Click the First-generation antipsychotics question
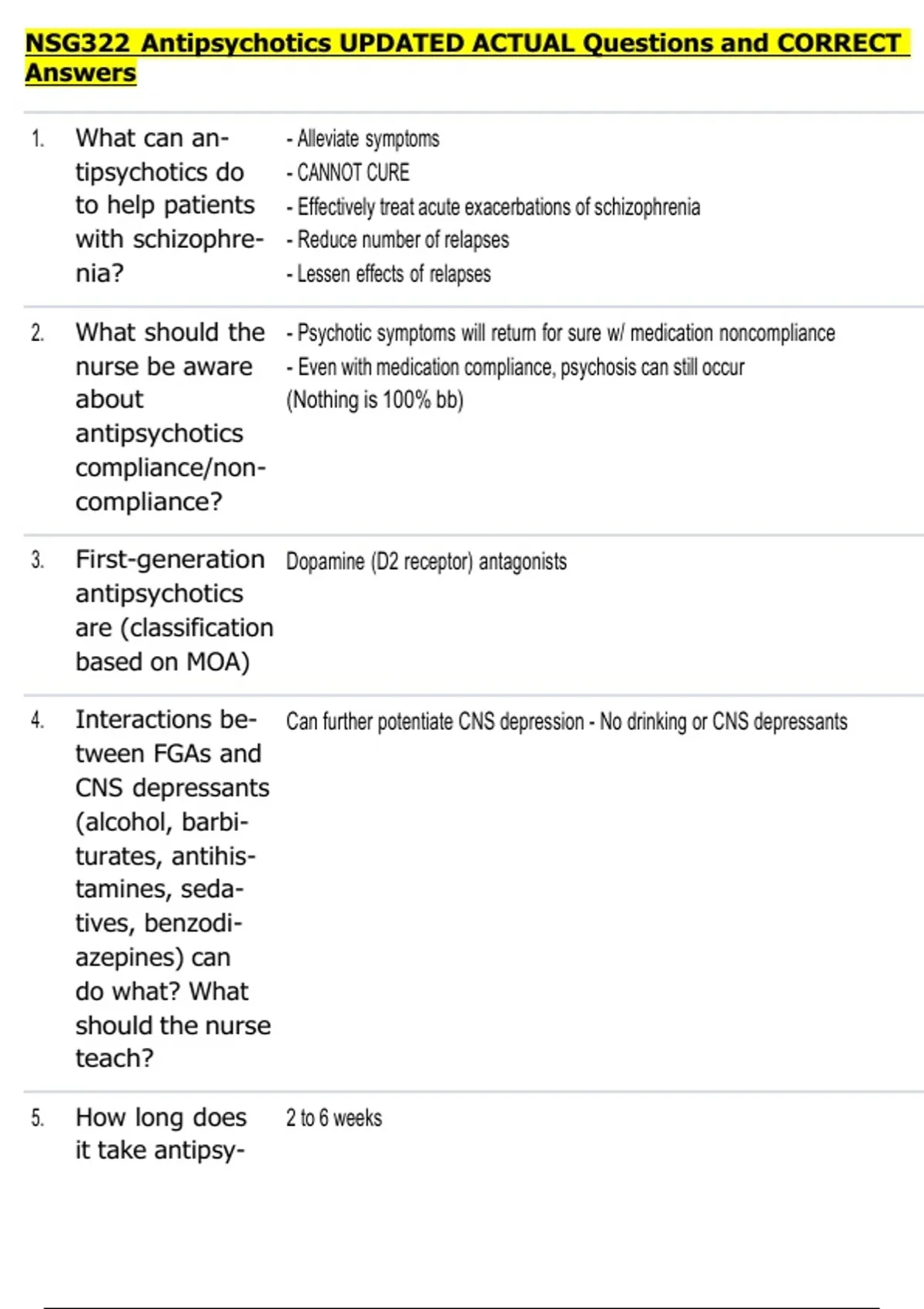 (173, 610)
